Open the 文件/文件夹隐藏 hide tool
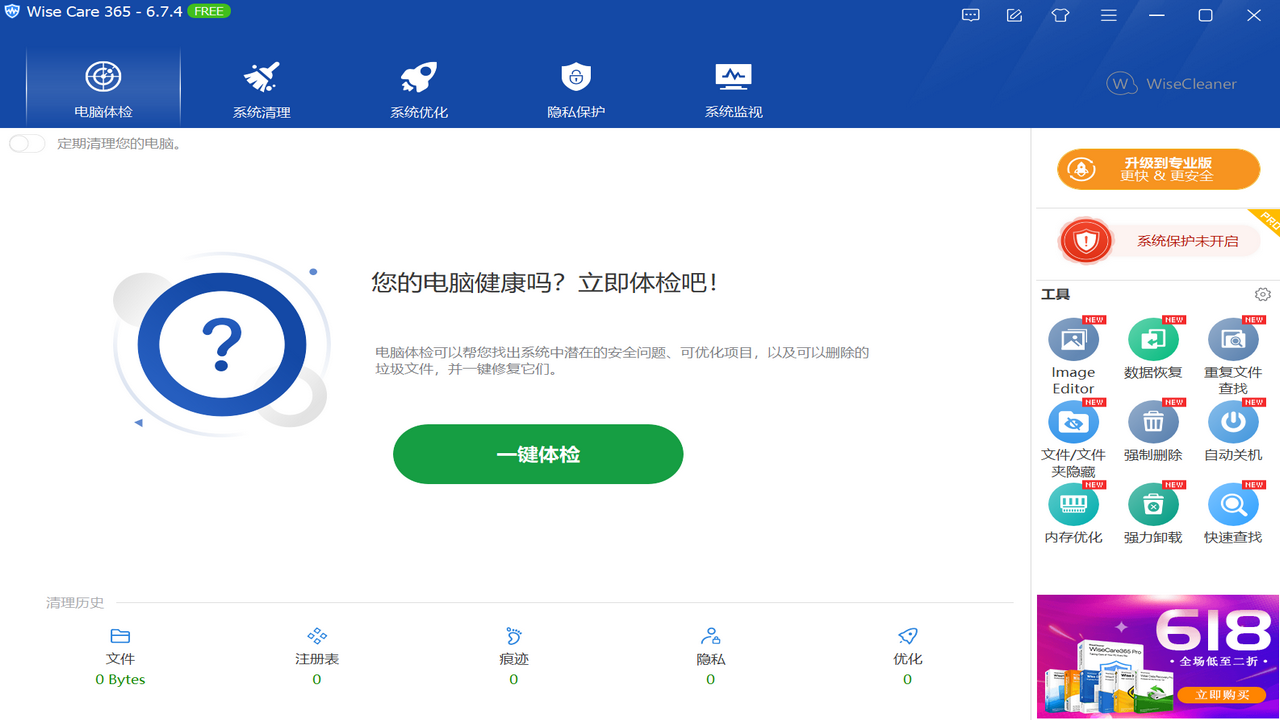The image size is (1280, 720). tap(1073, 422)
